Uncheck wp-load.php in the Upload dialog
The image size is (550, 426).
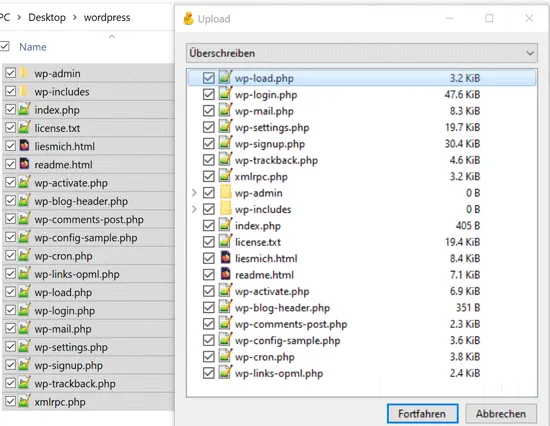click(209, 78)
